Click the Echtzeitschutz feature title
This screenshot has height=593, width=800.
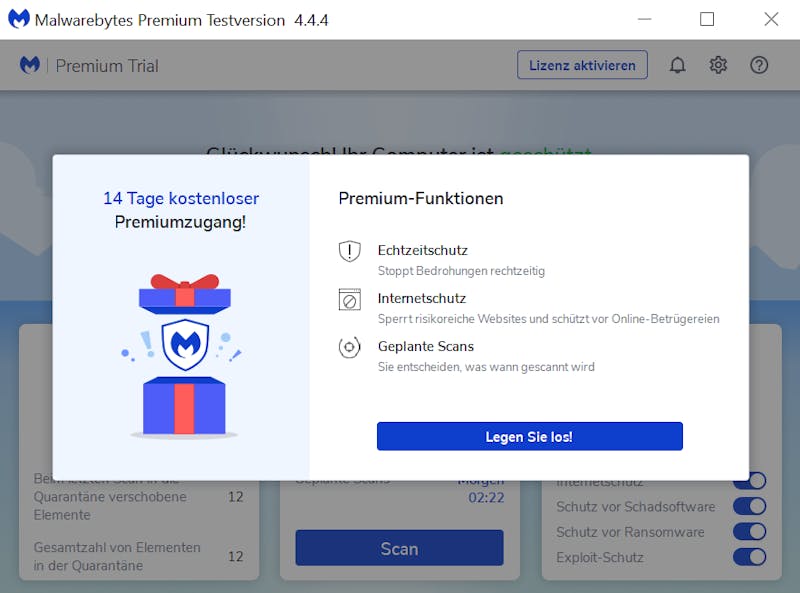[422, 251]
